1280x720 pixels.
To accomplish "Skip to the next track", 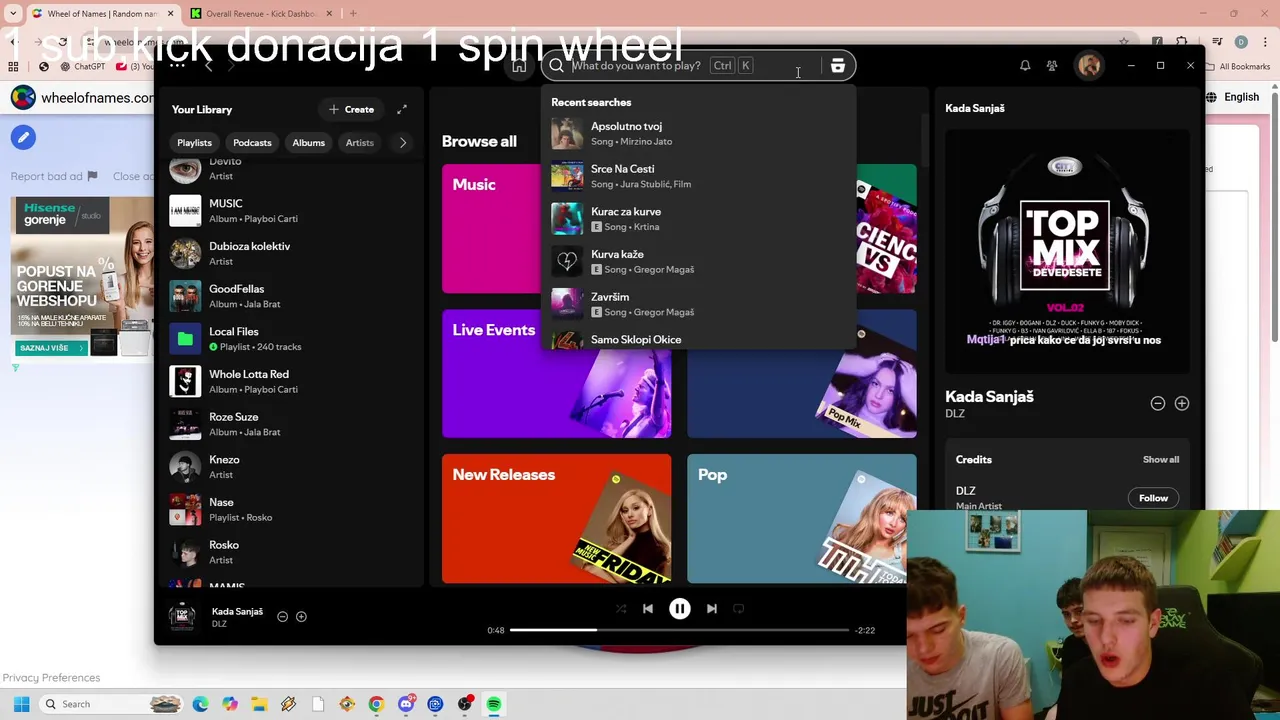I will click(x=712, y=608).
